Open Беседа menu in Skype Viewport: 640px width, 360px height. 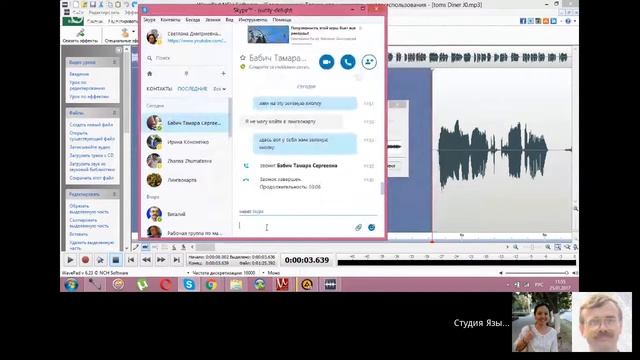[x=193, y=20]
